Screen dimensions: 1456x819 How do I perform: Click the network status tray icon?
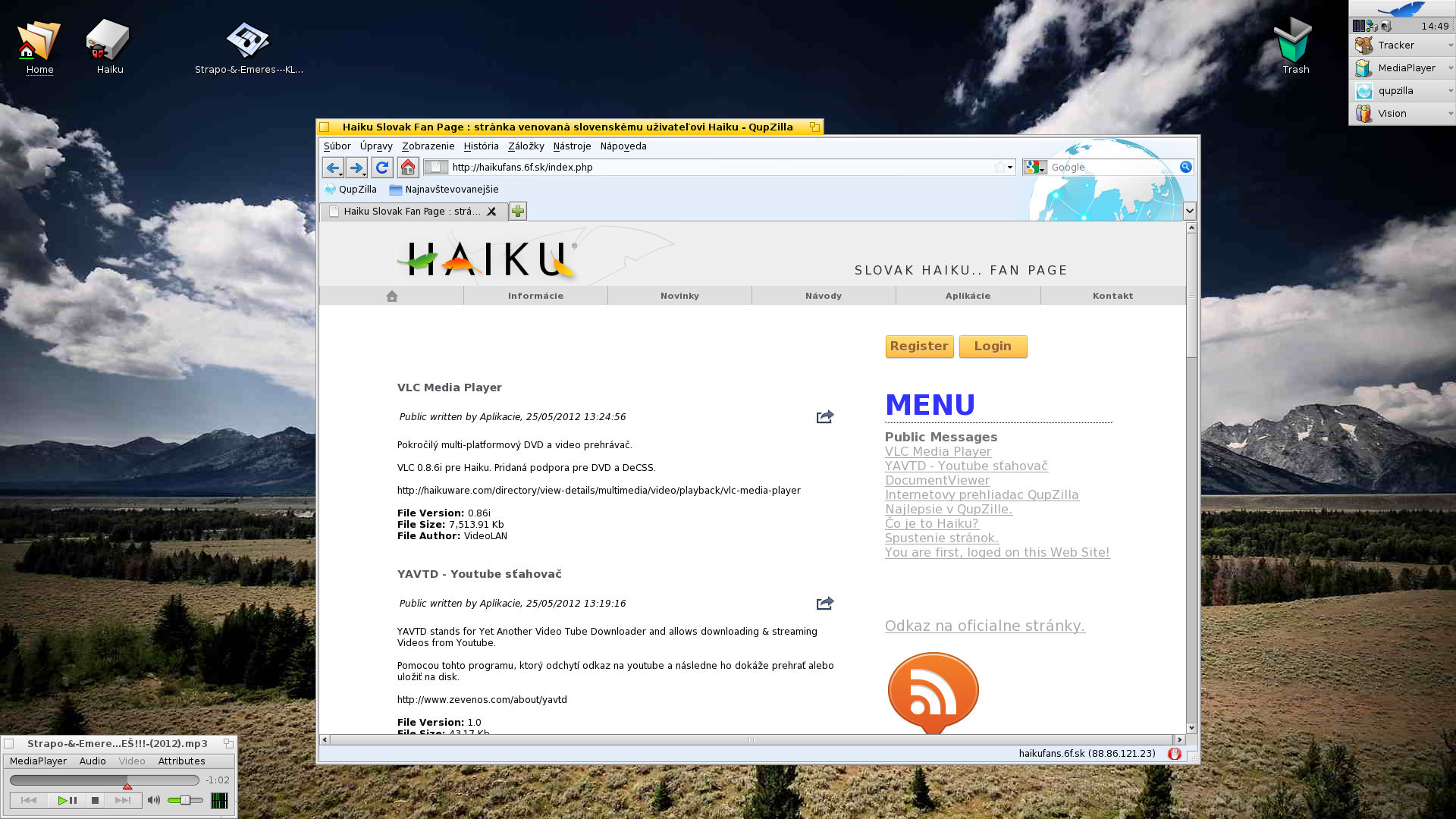click(x=1372, y=26)
